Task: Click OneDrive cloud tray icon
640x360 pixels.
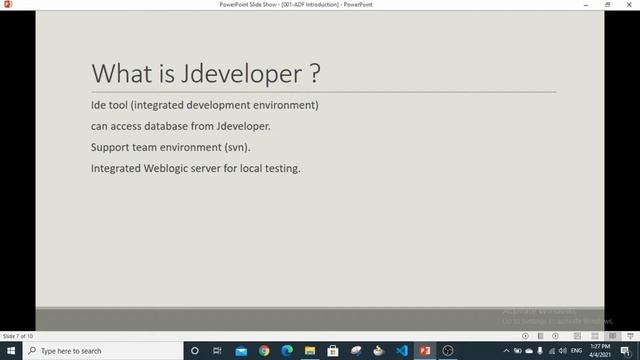Action: pyautogui.click(x=529, y=351)
